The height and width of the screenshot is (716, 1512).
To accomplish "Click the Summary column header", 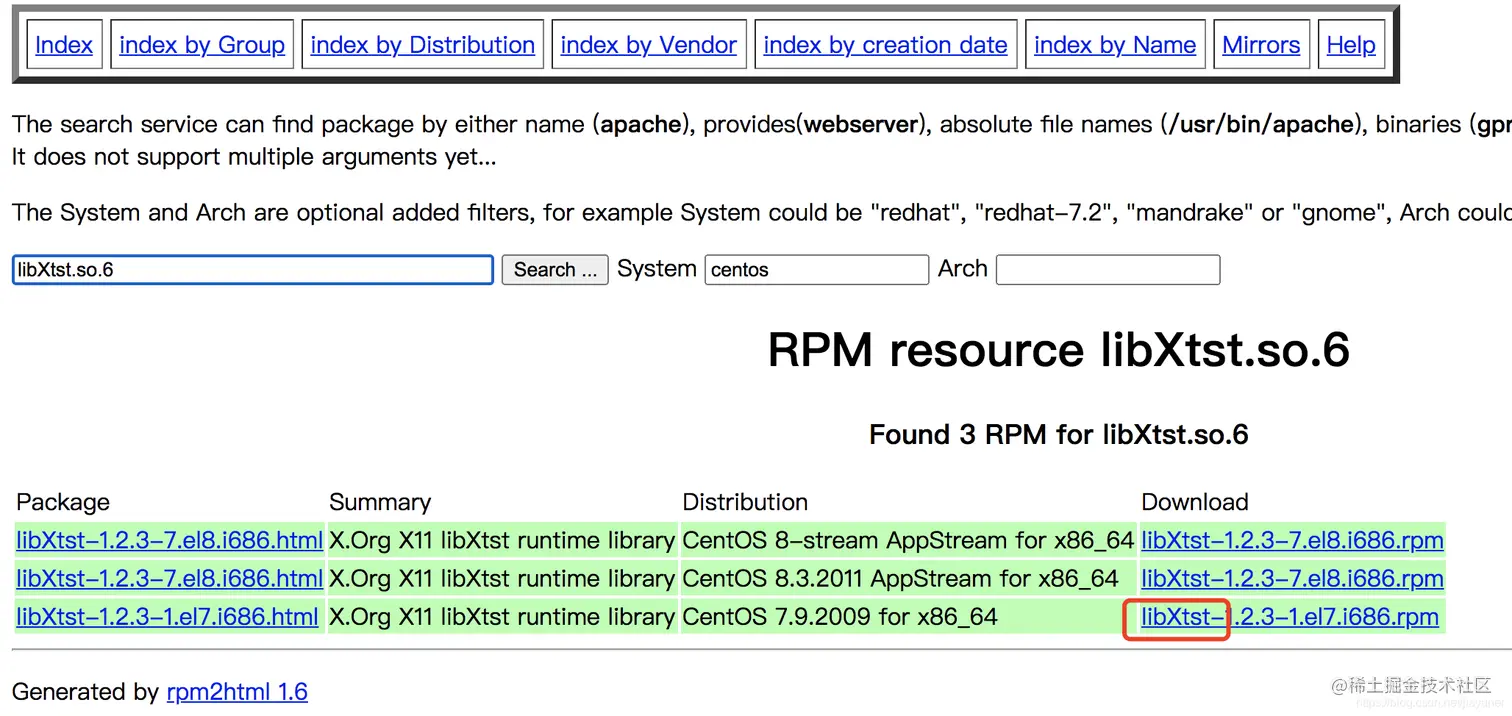I will (x=380, y=502).
